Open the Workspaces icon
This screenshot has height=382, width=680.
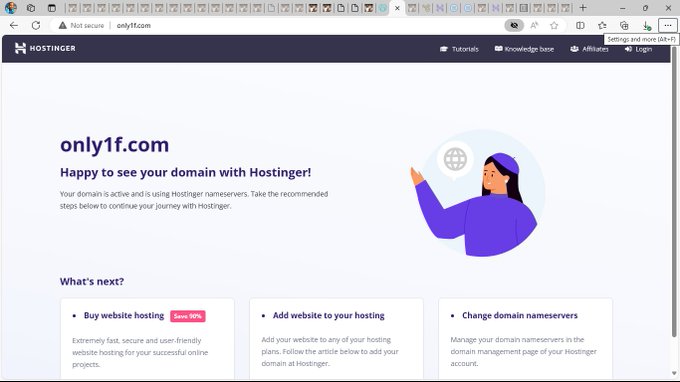31,8
